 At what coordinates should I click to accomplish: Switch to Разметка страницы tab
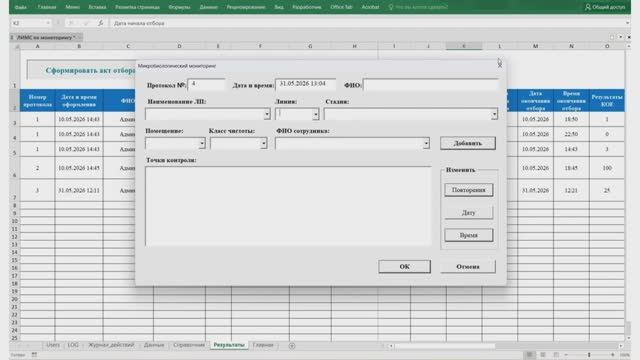pos(137,7)
